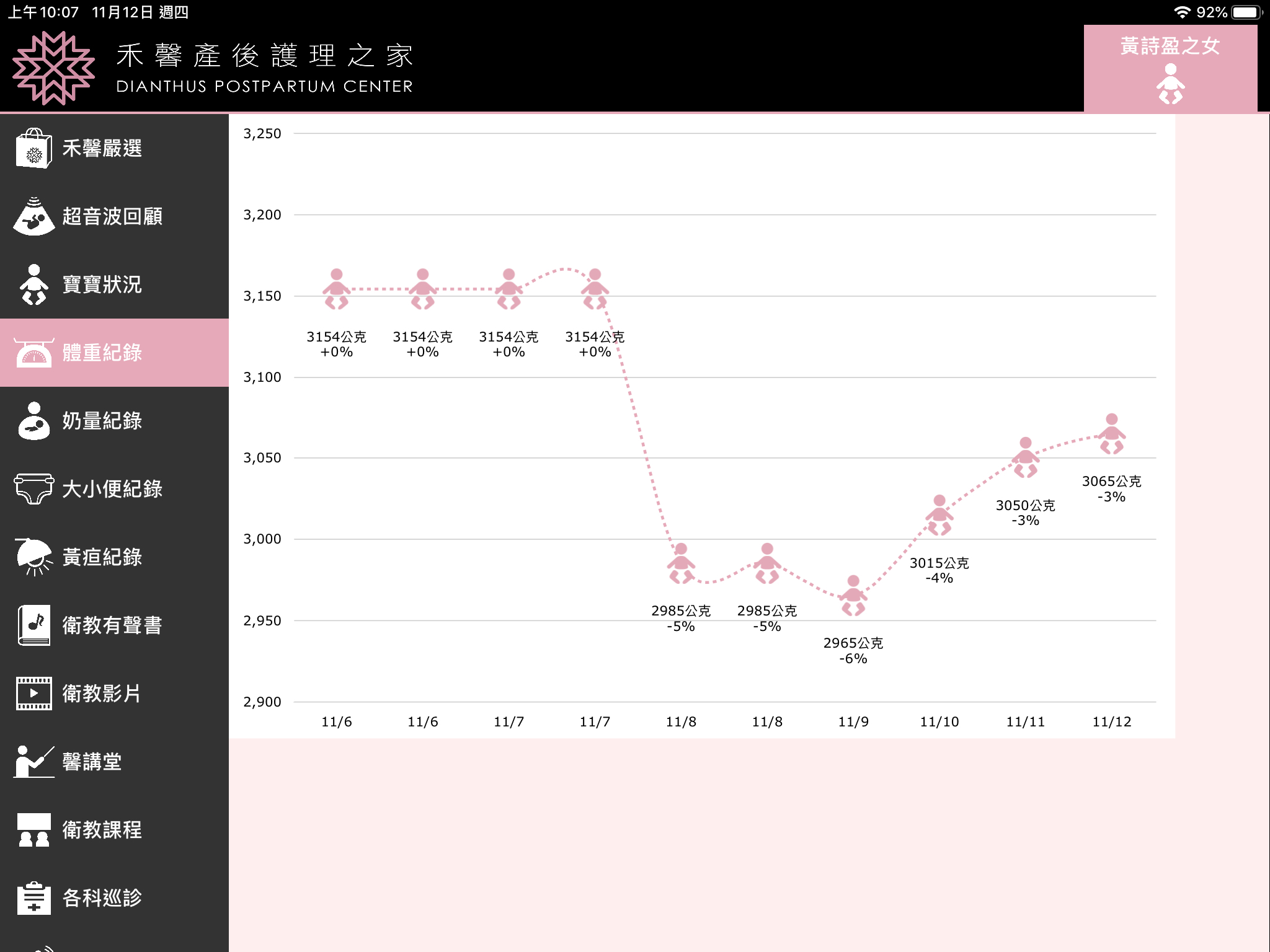
Task: Tap the 衛教有聲書 audiobook icon
Action: [34, 625]
